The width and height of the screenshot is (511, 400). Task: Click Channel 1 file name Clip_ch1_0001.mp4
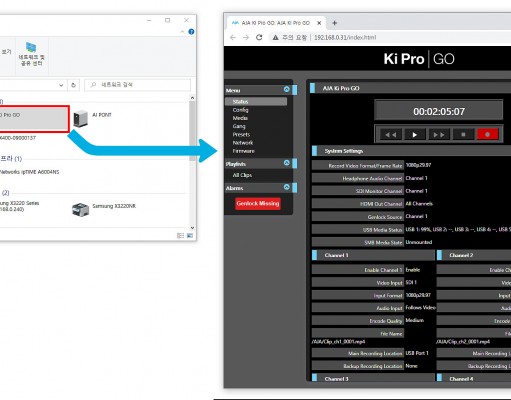(338, 342)
